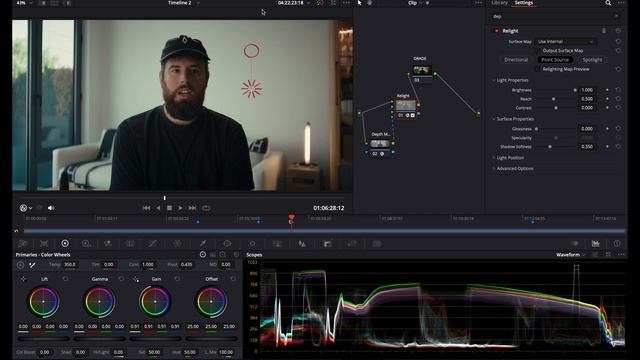Image resolution: width=640 pixels, height=360 pixels.
Task: Pick white point for Gain
Action: point(136,279)
